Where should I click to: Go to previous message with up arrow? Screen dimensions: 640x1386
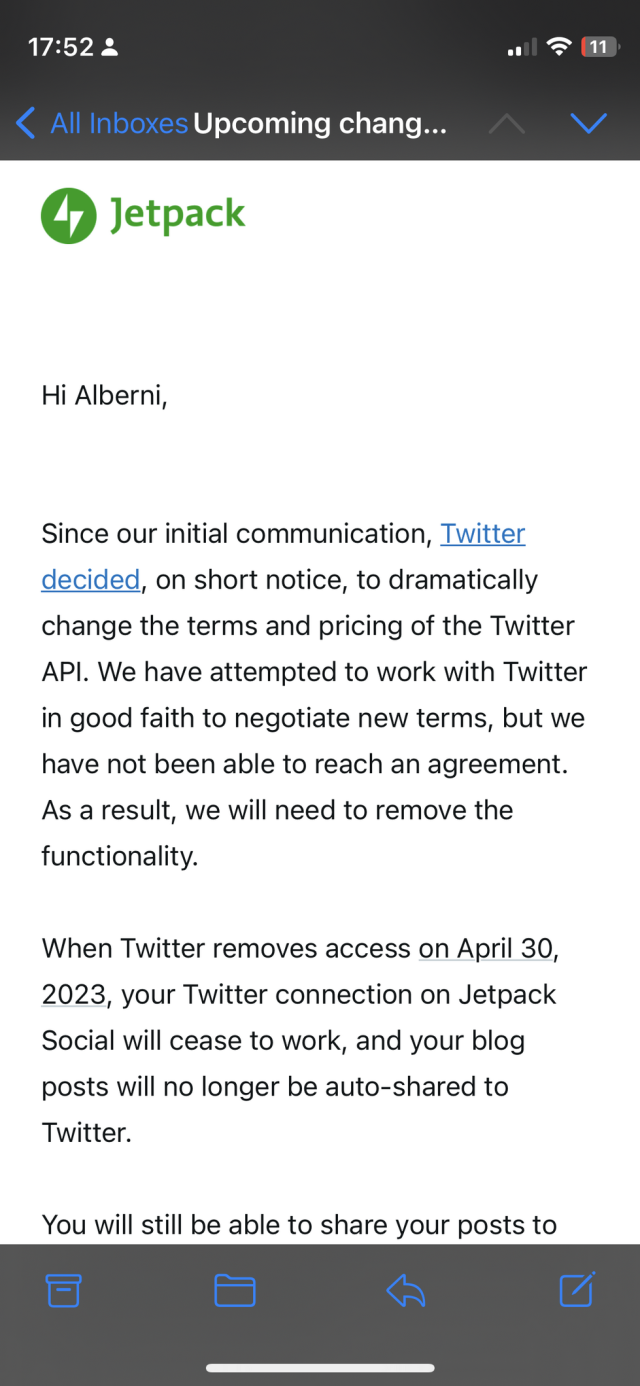[x=506, y=123]
